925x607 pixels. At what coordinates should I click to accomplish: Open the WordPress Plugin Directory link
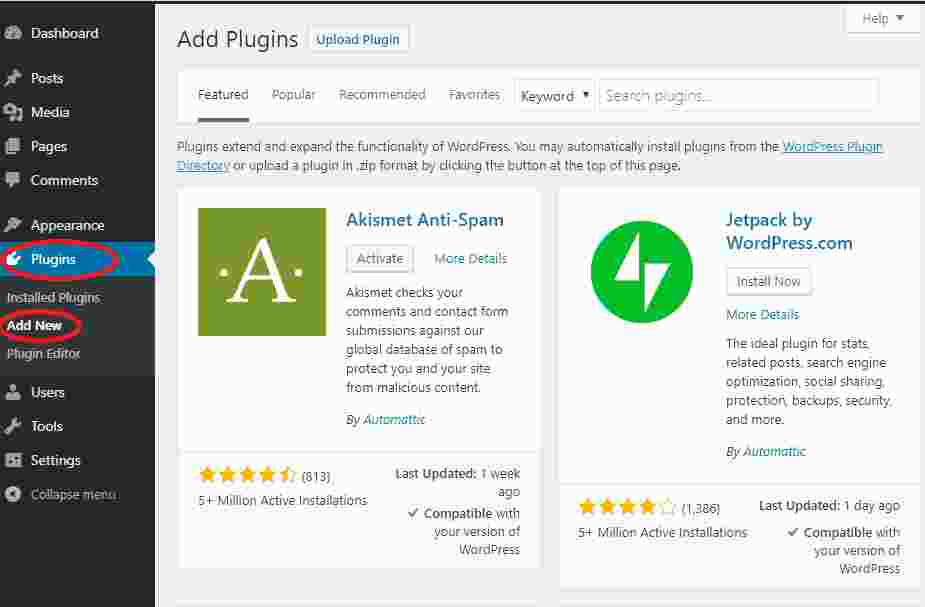point(832,146)
